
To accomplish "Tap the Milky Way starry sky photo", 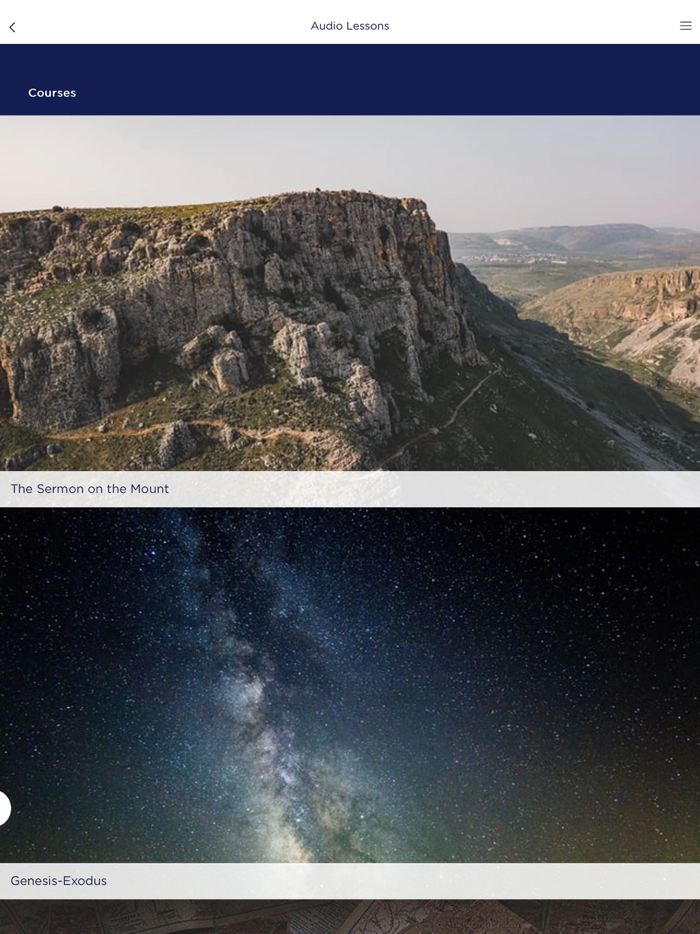I will point(350,685).
